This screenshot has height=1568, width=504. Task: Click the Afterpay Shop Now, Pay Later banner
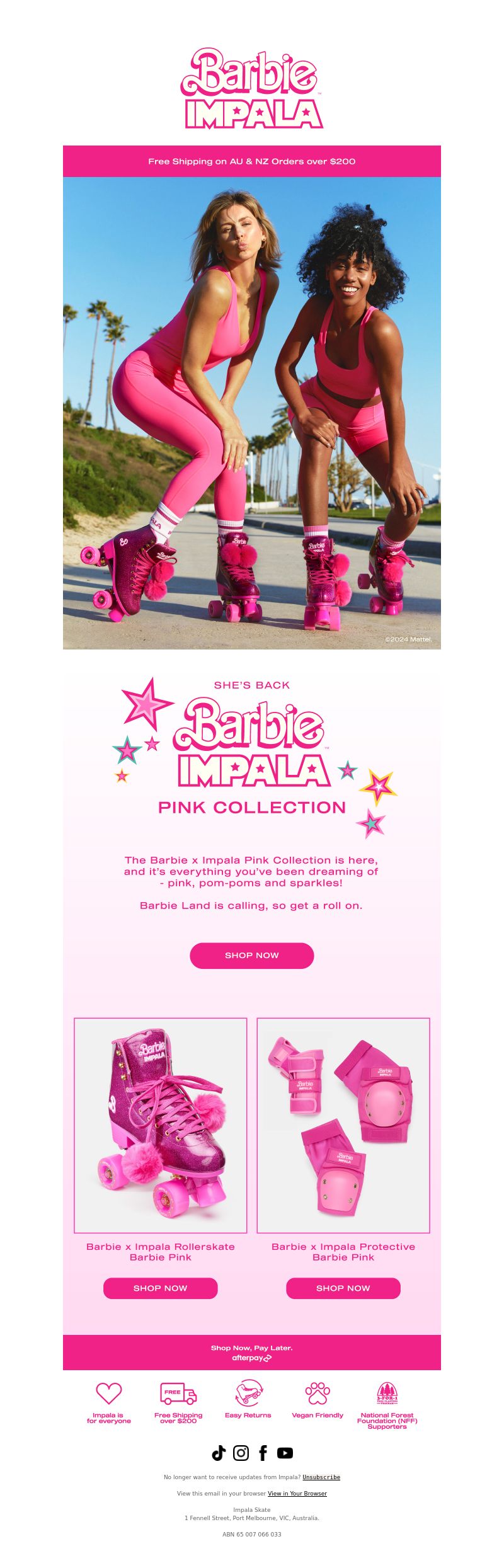(252, 1353)
